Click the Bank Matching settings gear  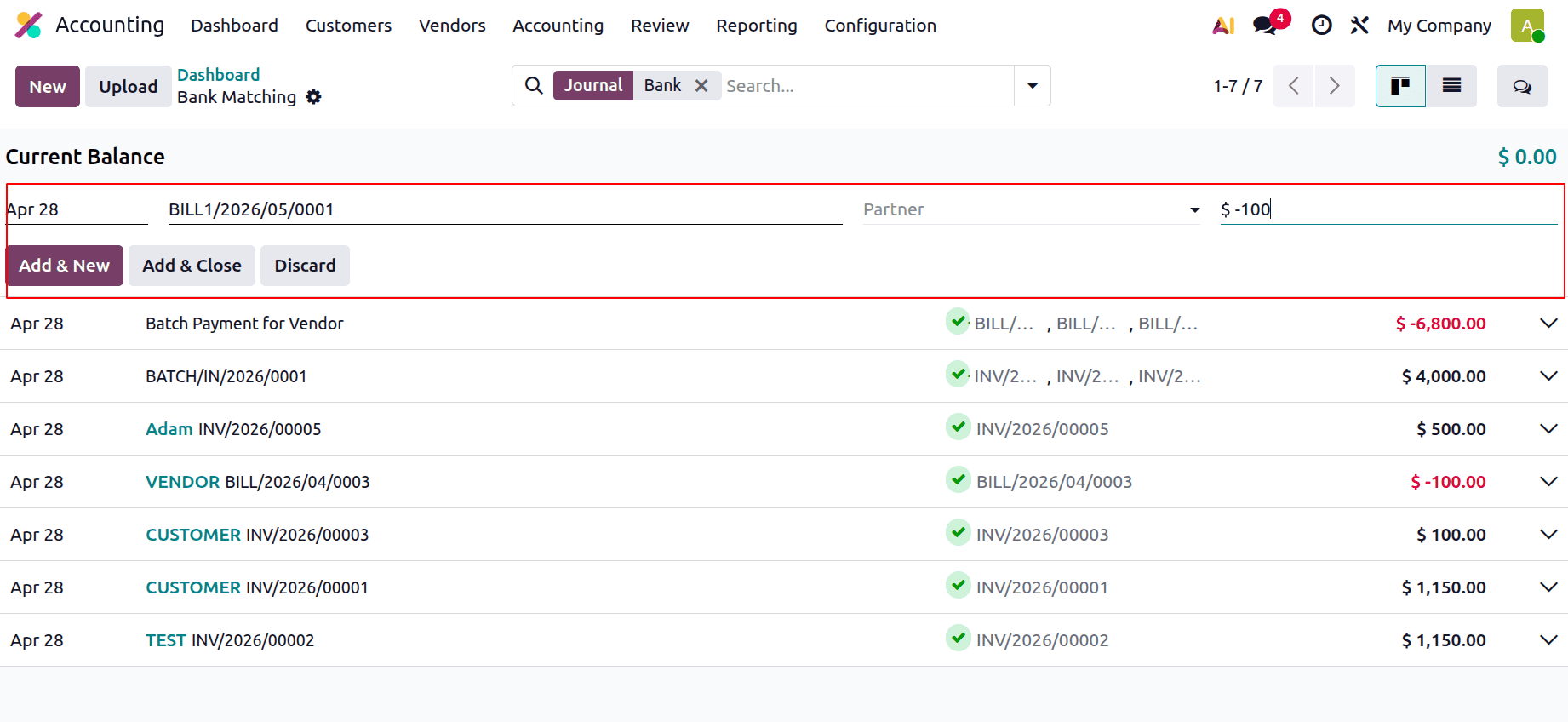[314, 97]
